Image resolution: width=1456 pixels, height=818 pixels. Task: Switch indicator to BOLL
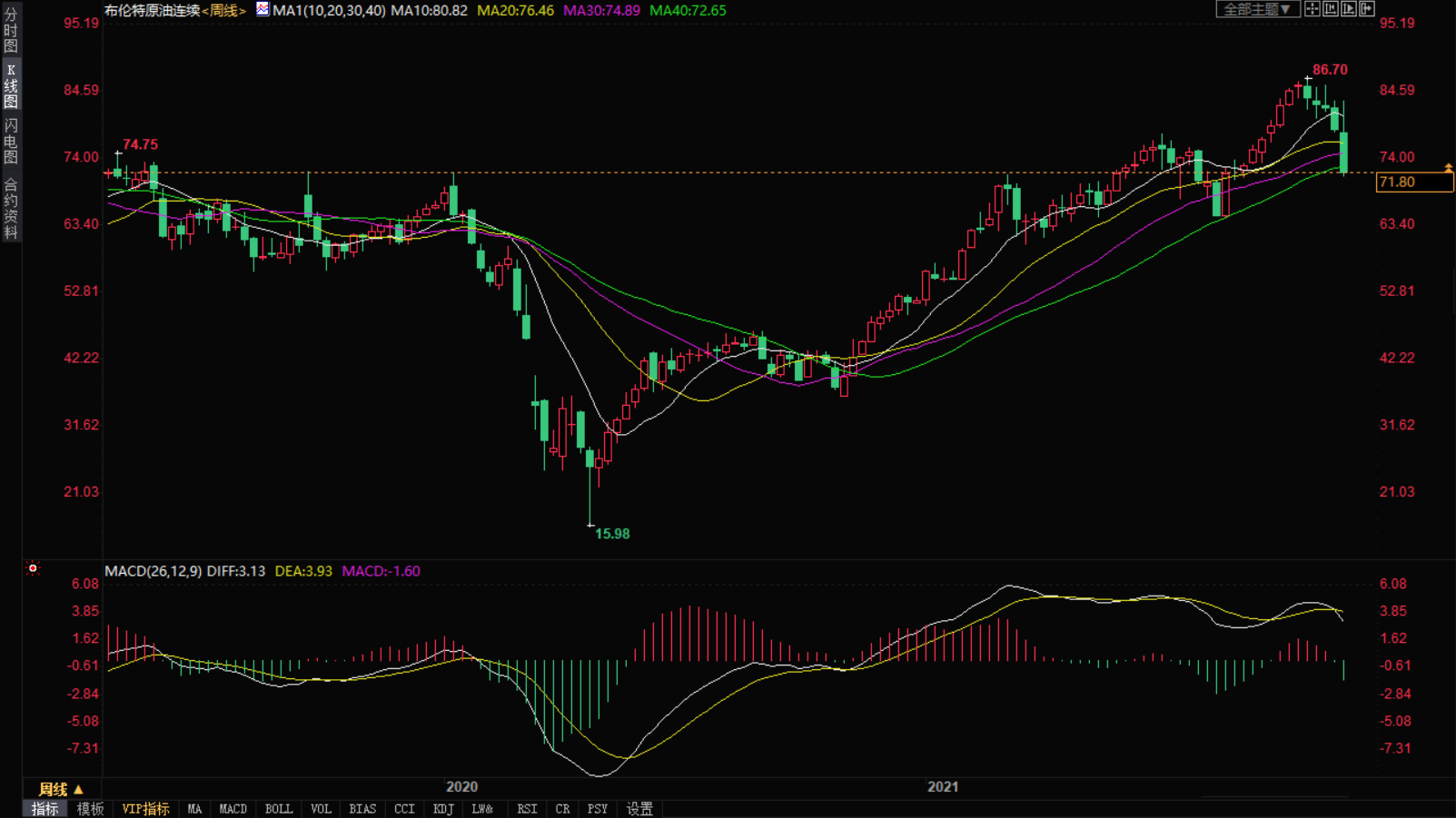pyautogui.click(x=278, y=809)
